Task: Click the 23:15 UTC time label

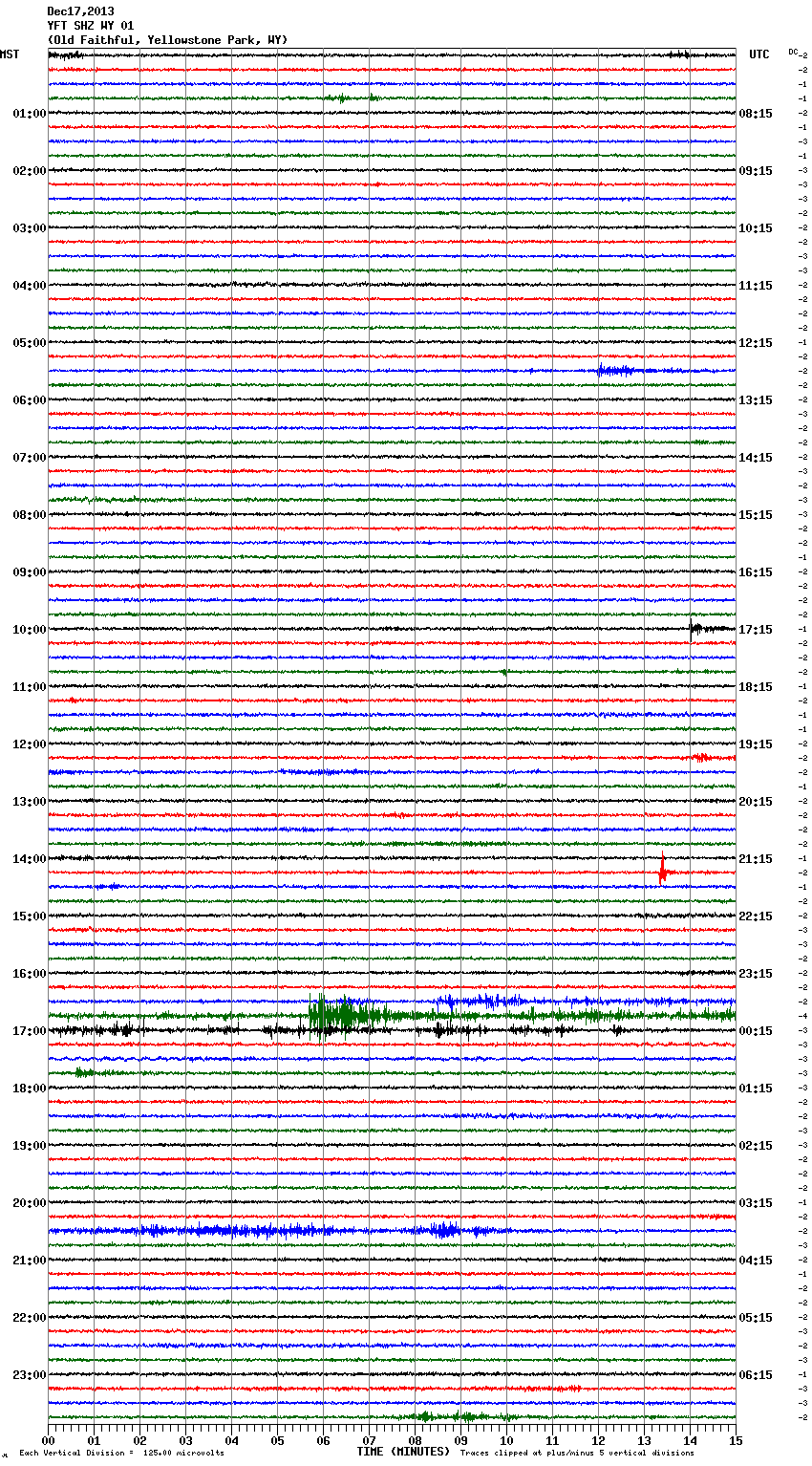Action: 756,974
